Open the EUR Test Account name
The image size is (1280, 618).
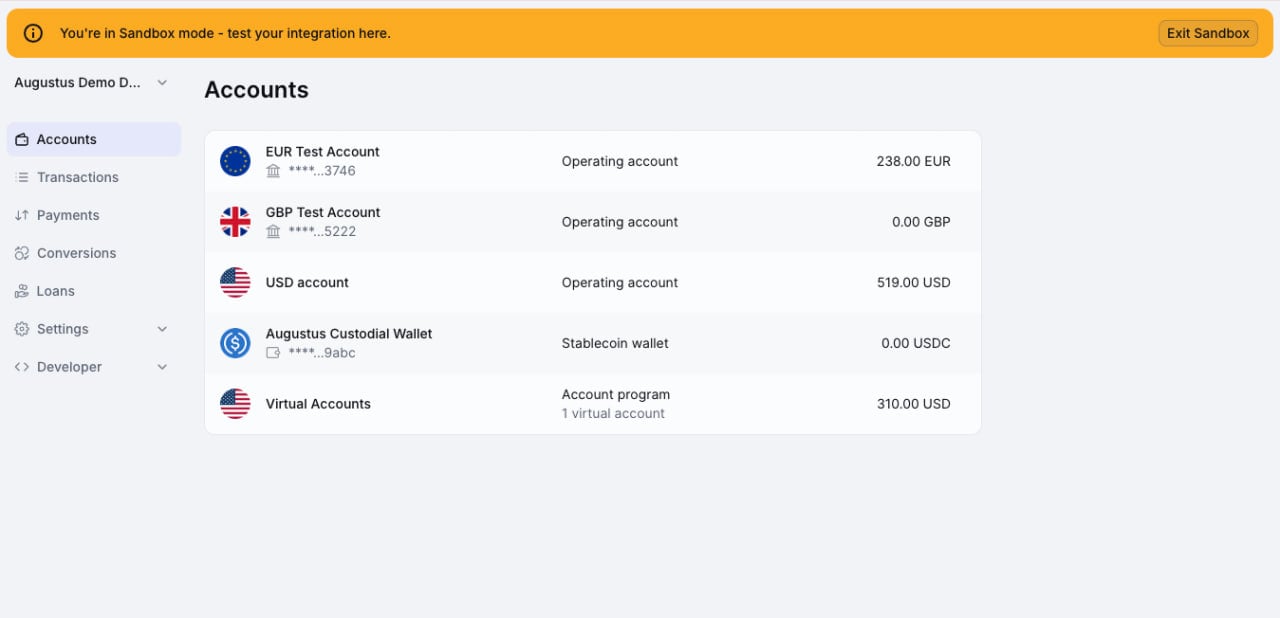[x=322, y=152]
